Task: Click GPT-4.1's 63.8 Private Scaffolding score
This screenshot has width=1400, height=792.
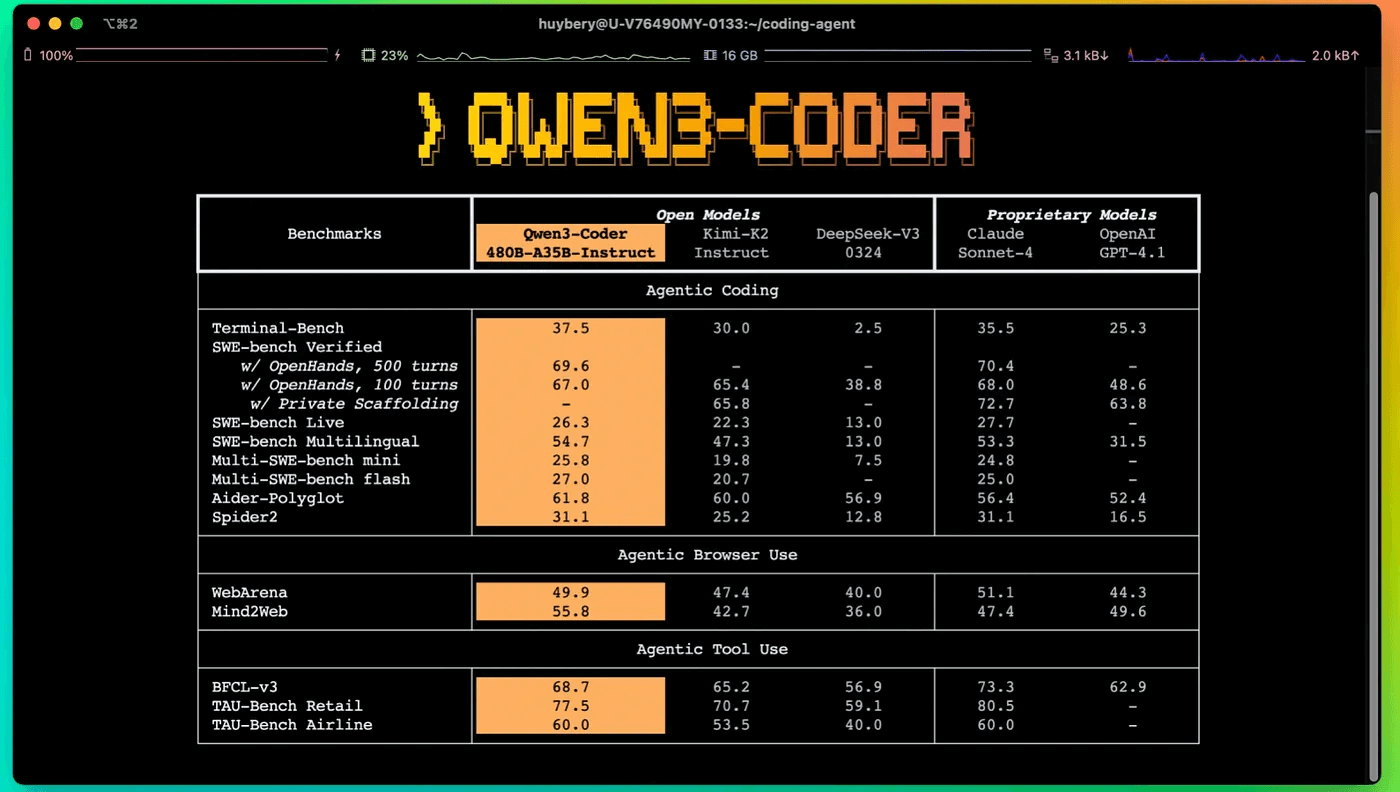Action: click(x=1128, y=404)
